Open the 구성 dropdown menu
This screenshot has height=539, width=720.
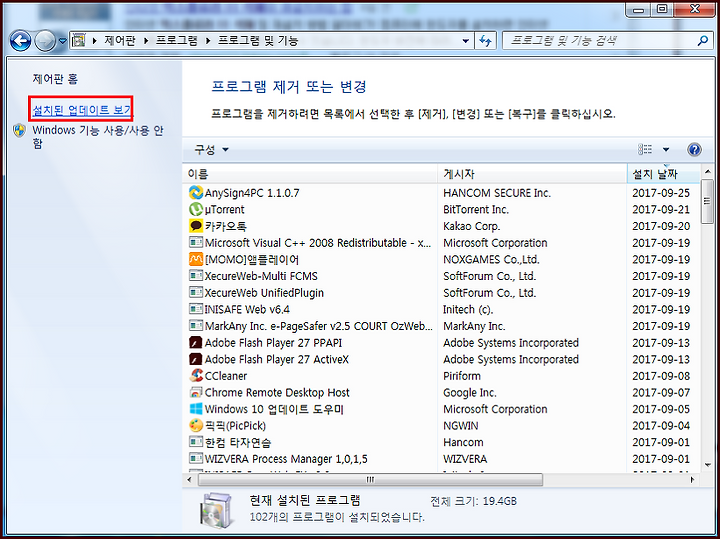[x=211, y=150]
